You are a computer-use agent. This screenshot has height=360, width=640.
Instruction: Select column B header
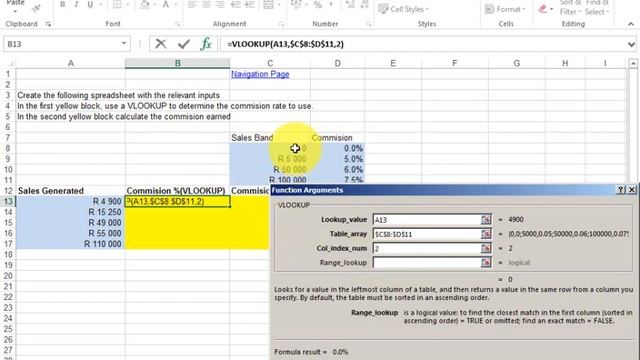coord(178,63)
